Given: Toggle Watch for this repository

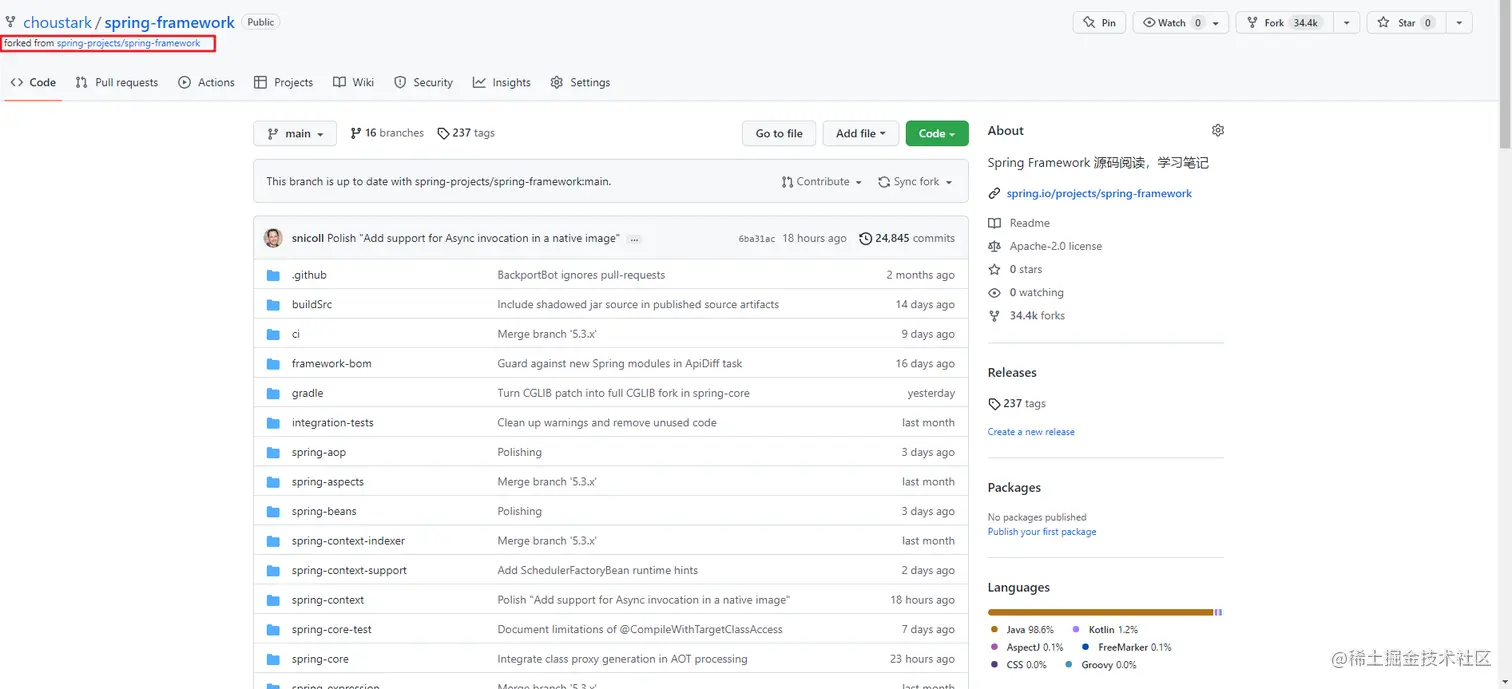Looking at the screenshot, I should (x=1171, y=23).
